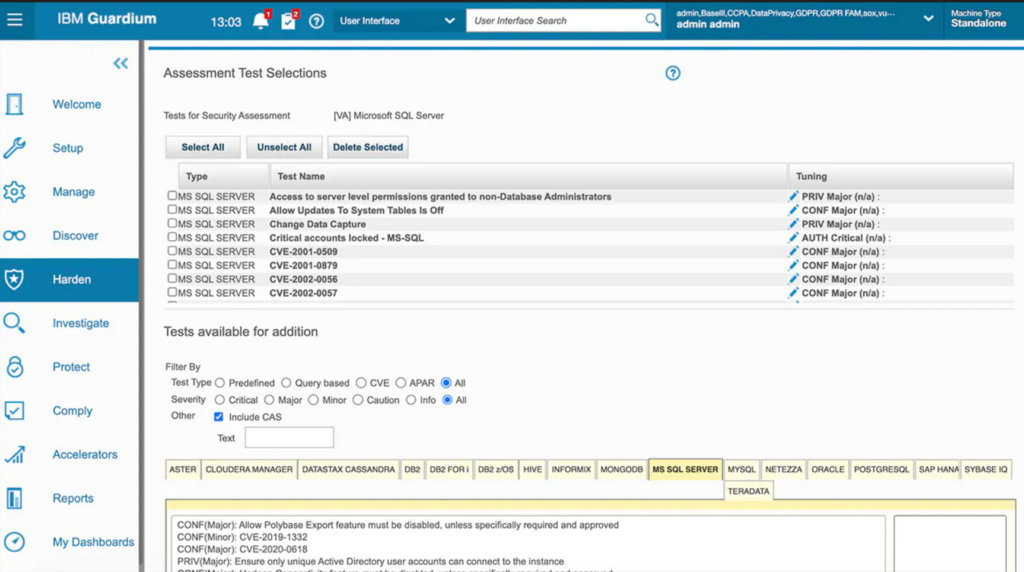Viewport: 1024px width, 572px height.
Task: Switch to the SAP HANA tab
Action: click(938, 469)
